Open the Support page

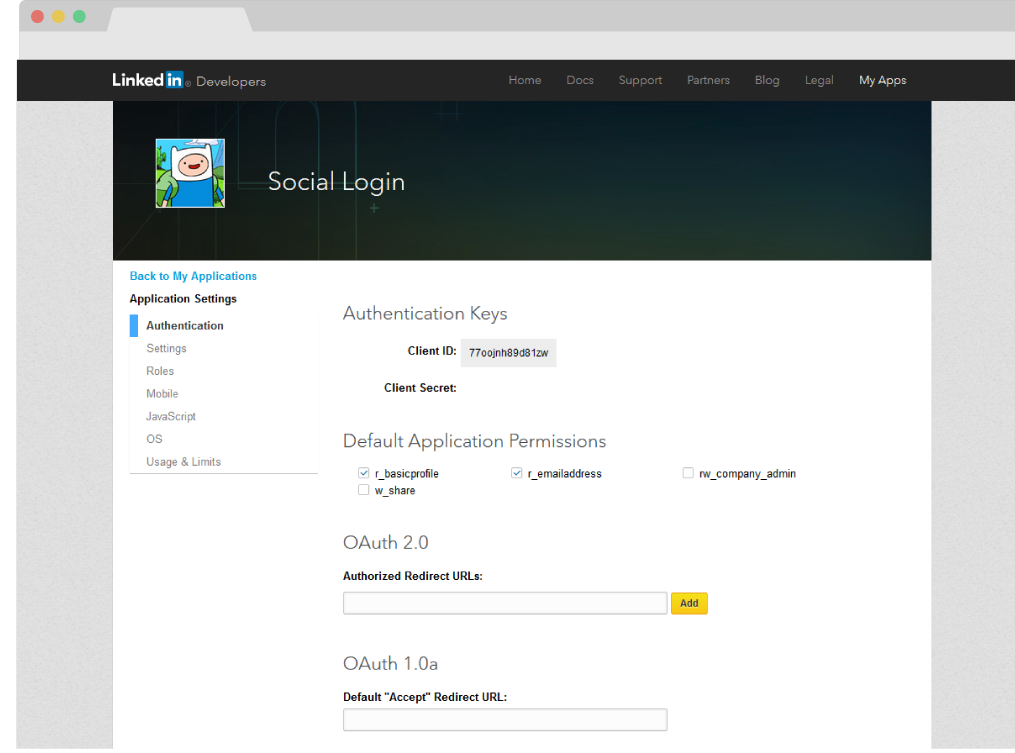pos(640,80)
